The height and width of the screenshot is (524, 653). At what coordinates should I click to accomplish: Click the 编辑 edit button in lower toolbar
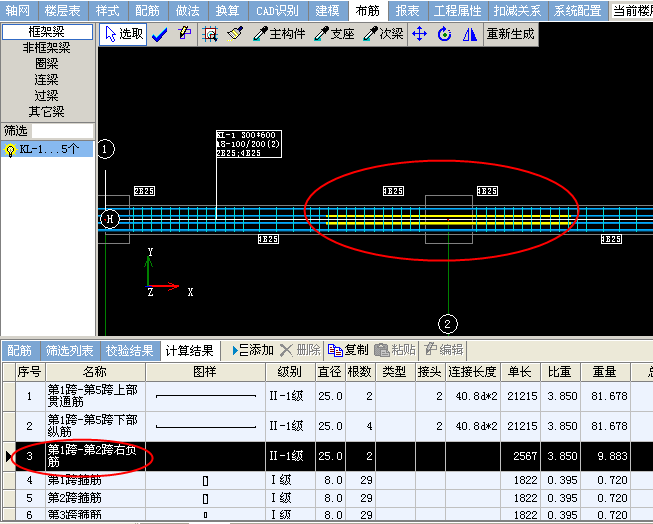click(x=444, y=350)
